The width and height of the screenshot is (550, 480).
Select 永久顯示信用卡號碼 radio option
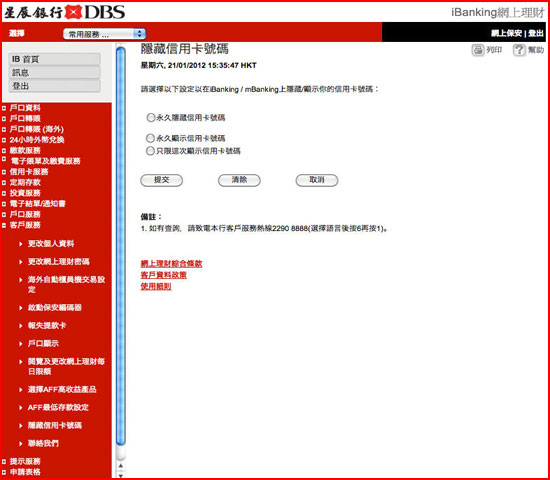tap(150, 138)
